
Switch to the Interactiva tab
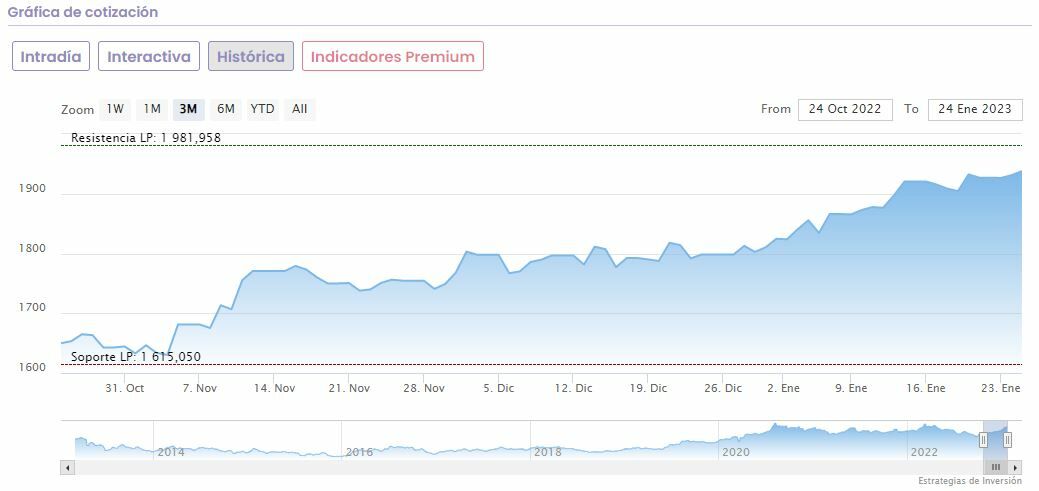pyautogui.click(x=149, y=56)
